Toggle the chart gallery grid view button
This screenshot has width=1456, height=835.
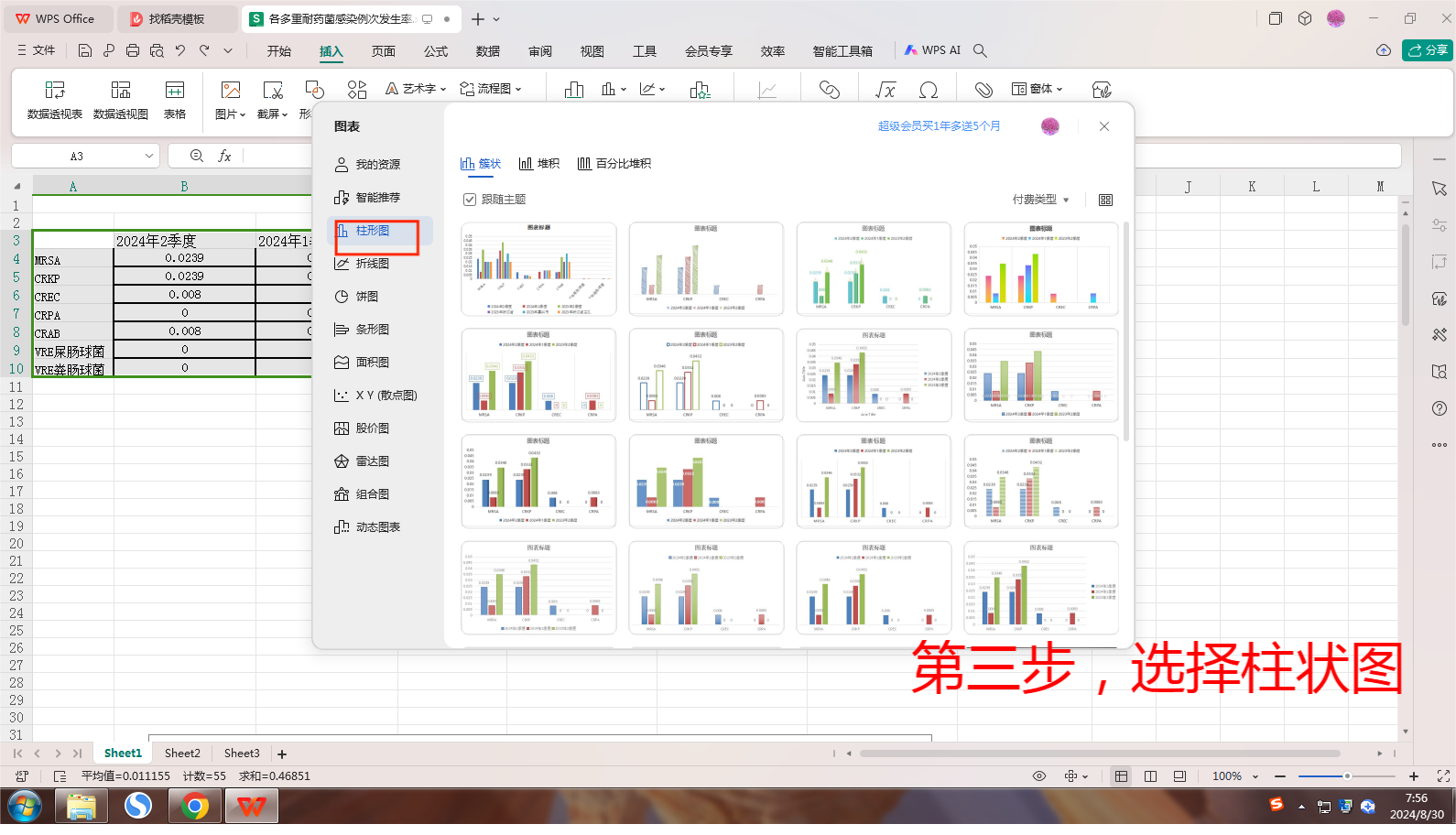1105,200
